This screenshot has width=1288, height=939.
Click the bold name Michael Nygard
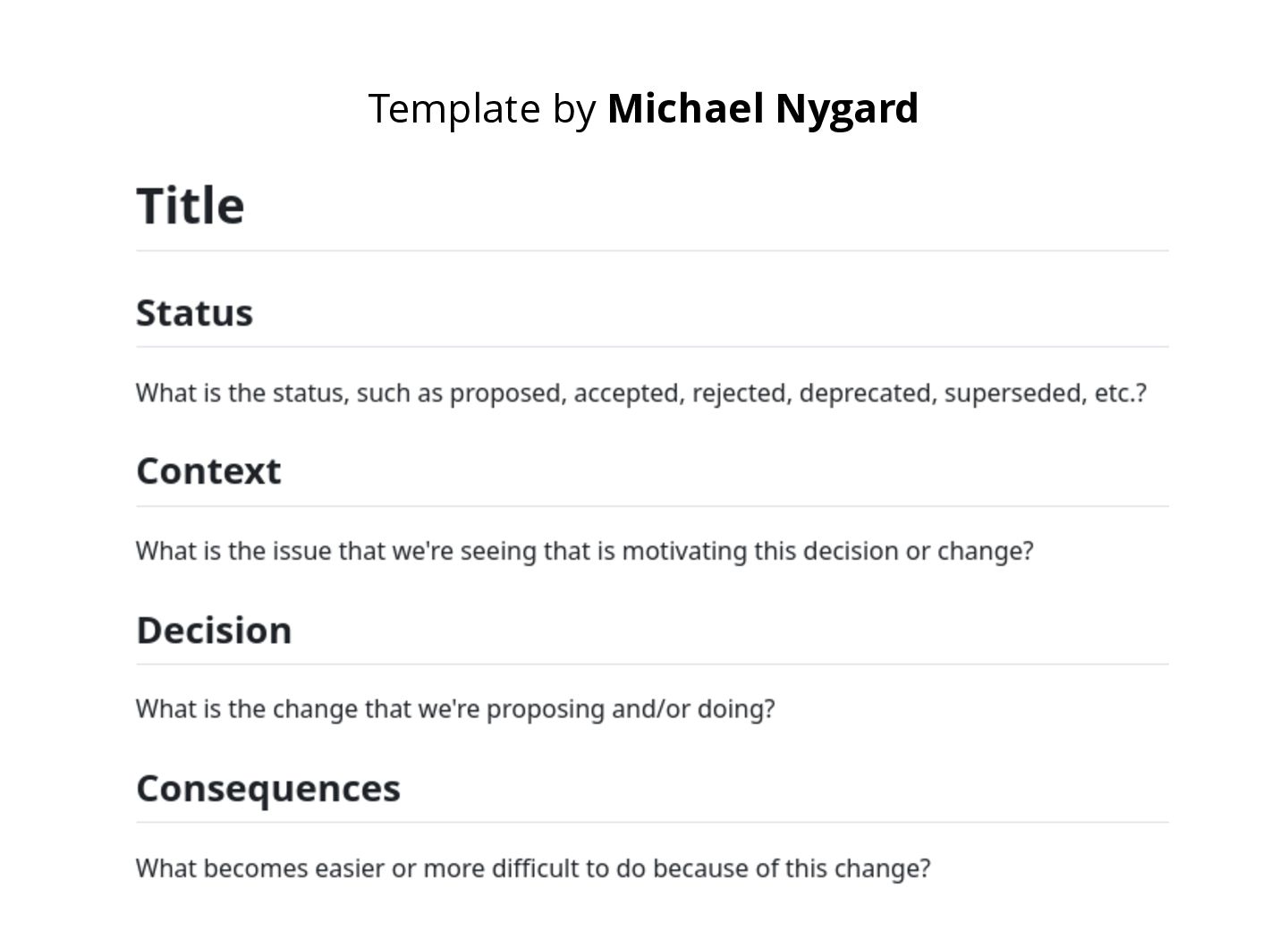click(762, 108)
